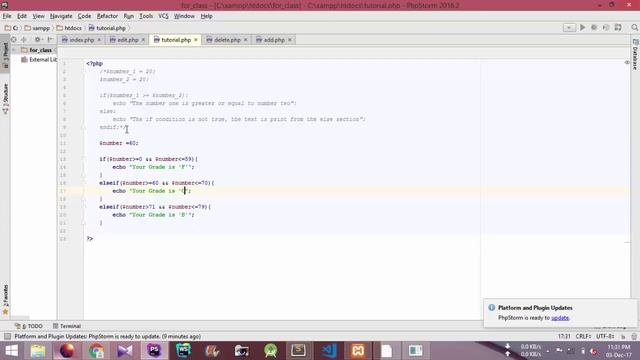Open the Structure tool window tab

point(5,99)
